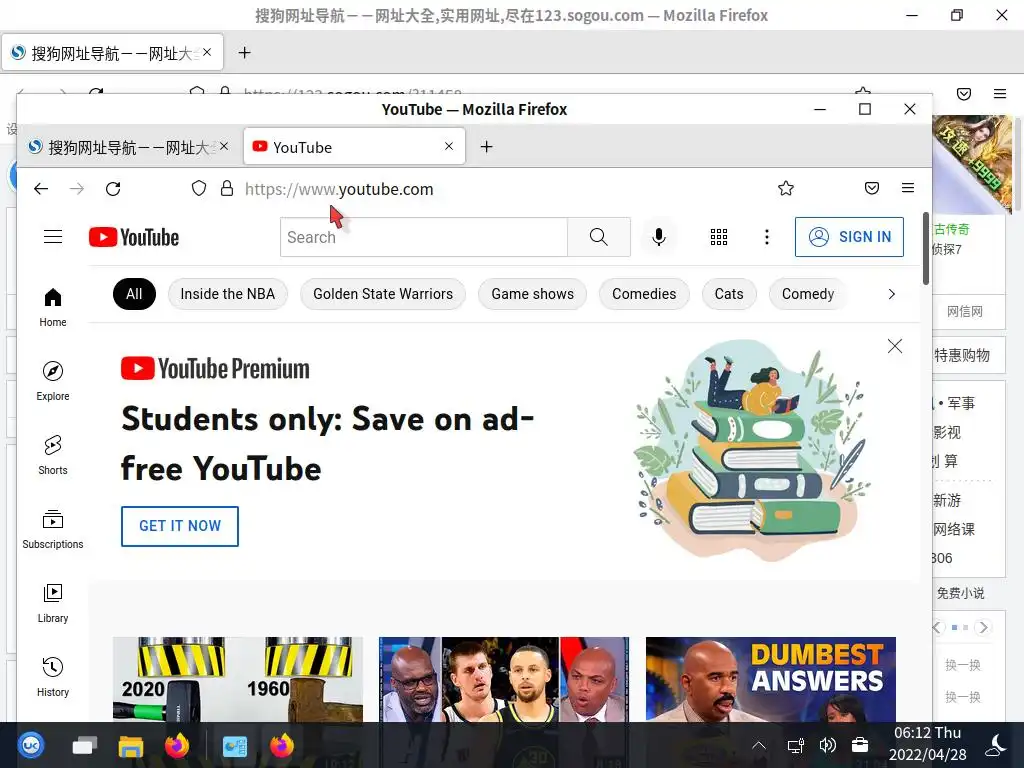Open file manager from taskbar
1024x768 pixels.
click(x=131, y=745)
